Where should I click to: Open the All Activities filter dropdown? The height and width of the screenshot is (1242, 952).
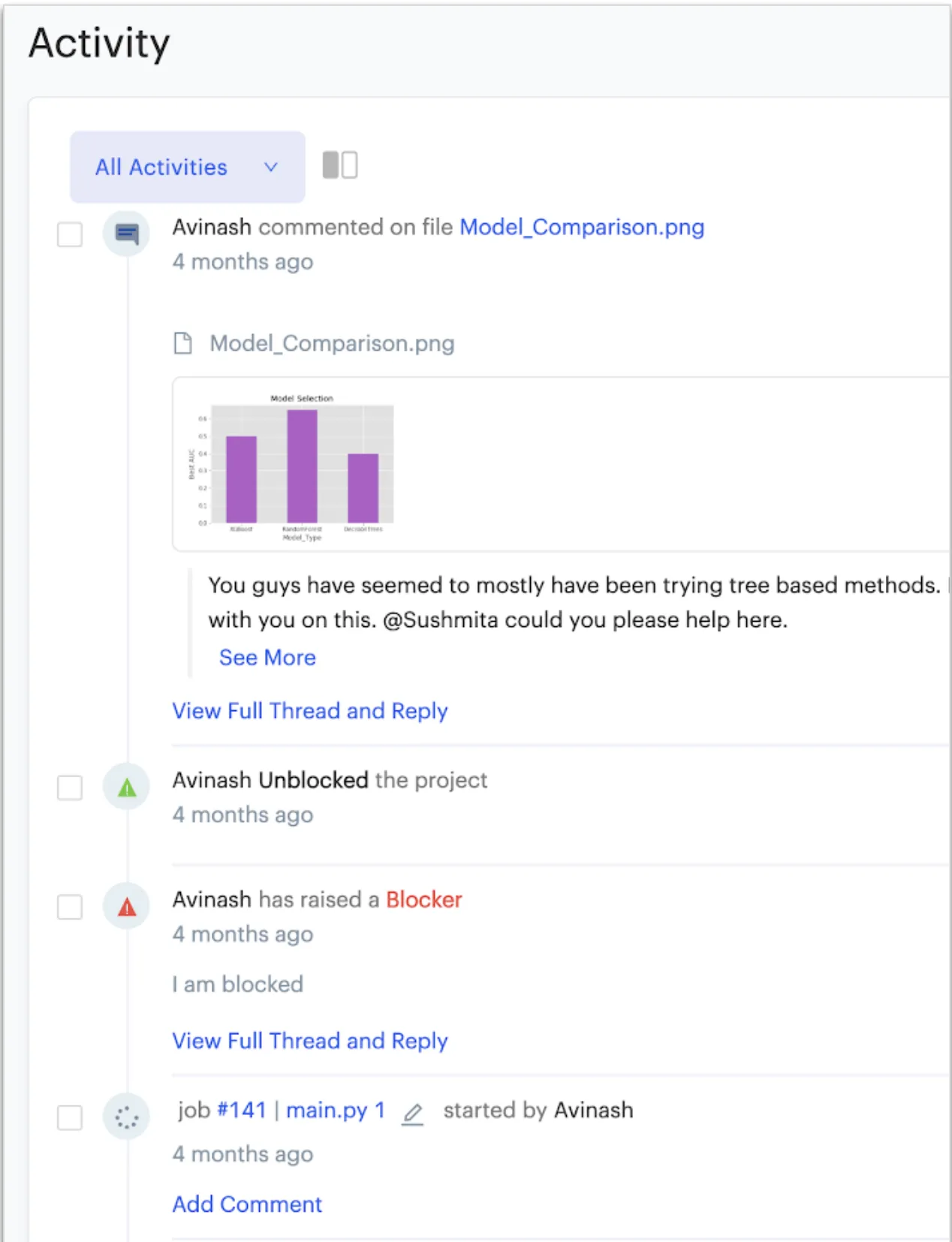(x=187, y=167)
